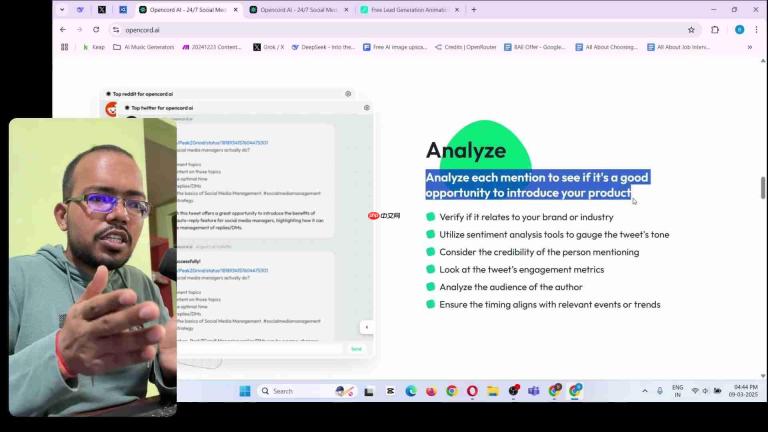Screen dimensions: 768x432
Task: Open the Grok / X bookmark
Action: [x=268, y=47]
